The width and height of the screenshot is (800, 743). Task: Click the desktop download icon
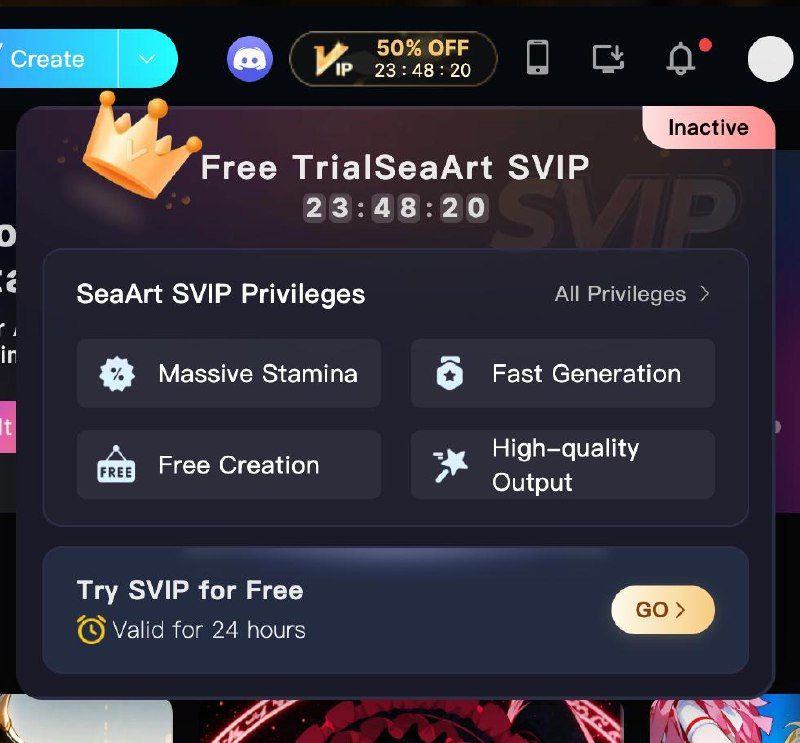coord(608,58)
